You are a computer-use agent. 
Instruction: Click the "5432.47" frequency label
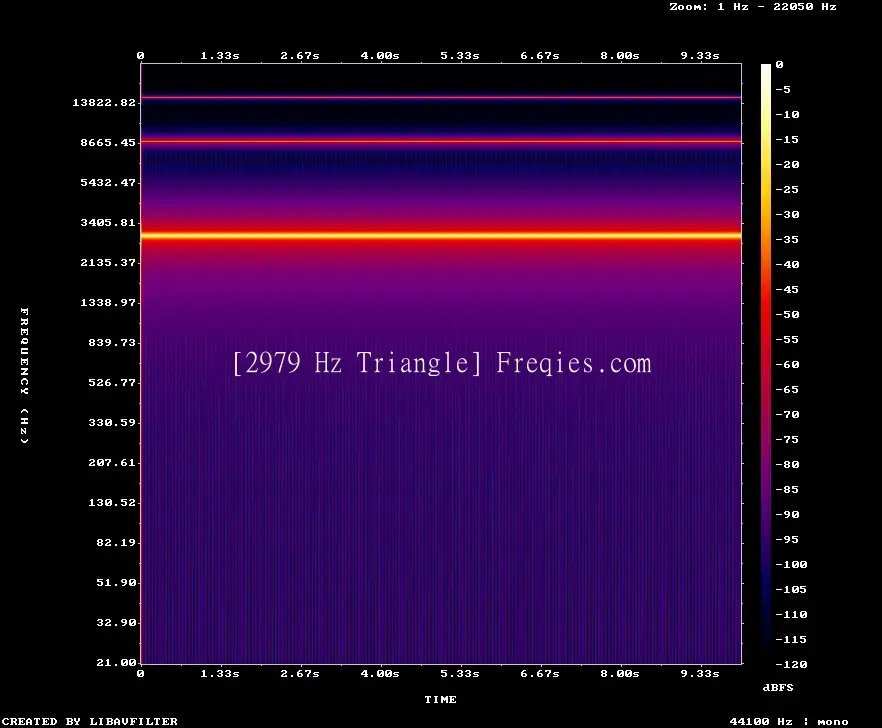pyautogui.click(x=108, y=182)
